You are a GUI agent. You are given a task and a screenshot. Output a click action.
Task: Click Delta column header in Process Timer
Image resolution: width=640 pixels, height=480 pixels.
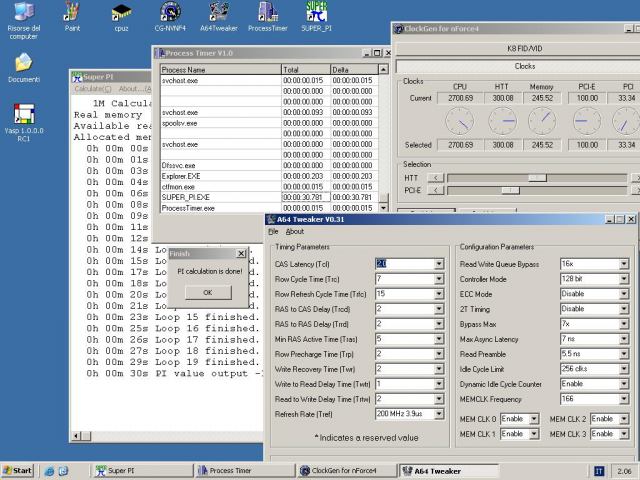coord(354,70)
